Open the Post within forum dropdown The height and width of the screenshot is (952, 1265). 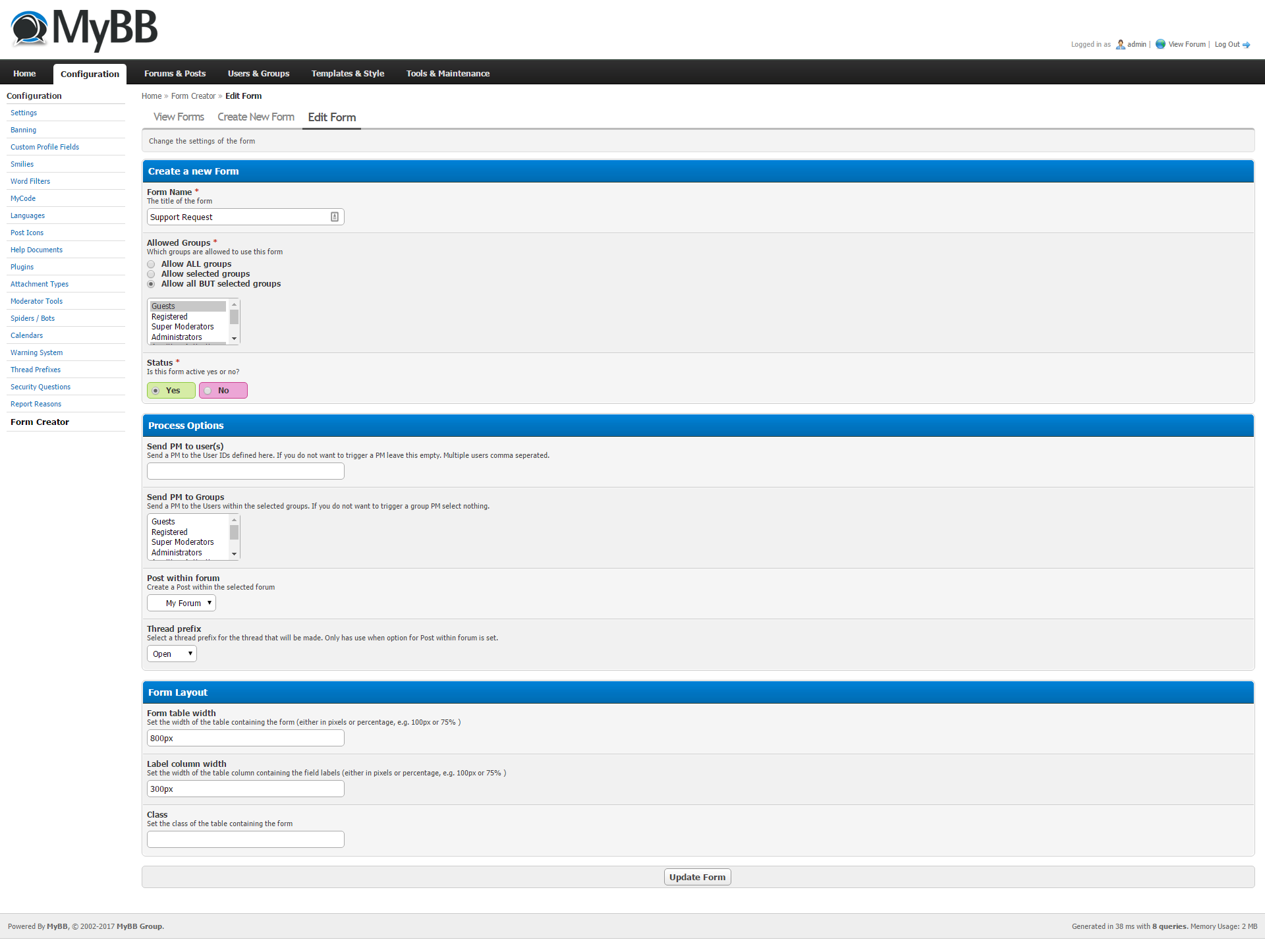[x=181, y=603]
